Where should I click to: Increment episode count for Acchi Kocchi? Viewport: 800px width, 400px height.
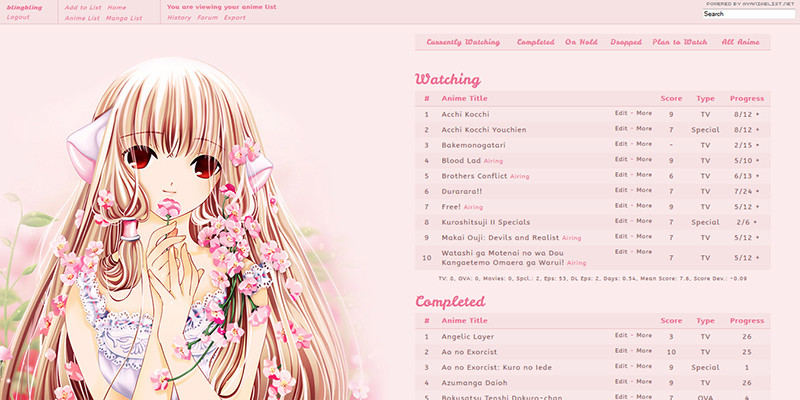click(757, 115)
